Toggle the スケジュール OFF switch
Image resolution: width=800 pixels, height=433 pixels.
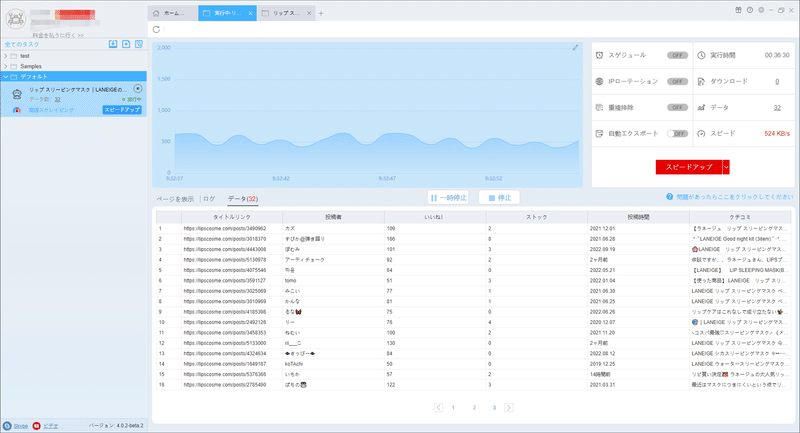[x=678, y=55]
